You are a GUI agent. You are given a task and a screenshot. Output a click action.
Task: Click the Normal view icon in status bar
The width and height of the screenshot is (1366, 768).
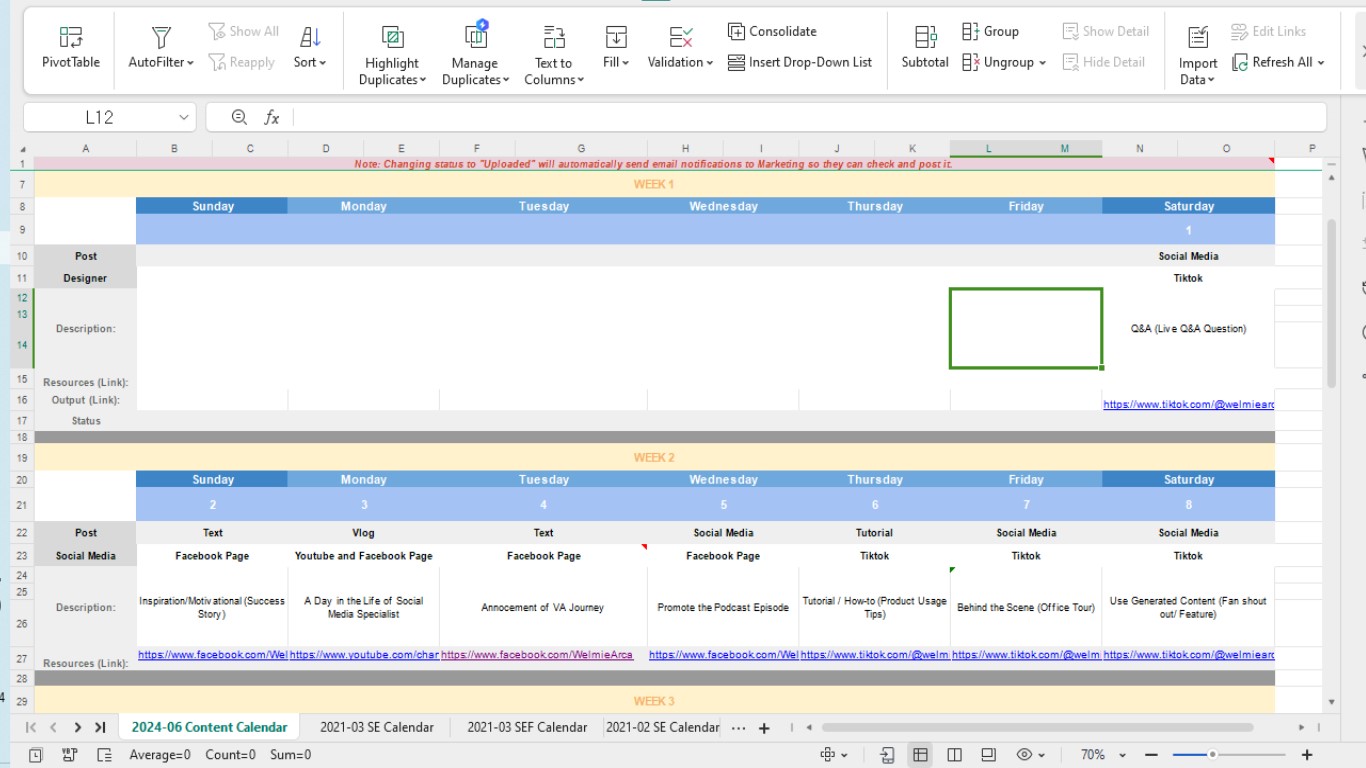pyautogui.click(x=920, y=755)
